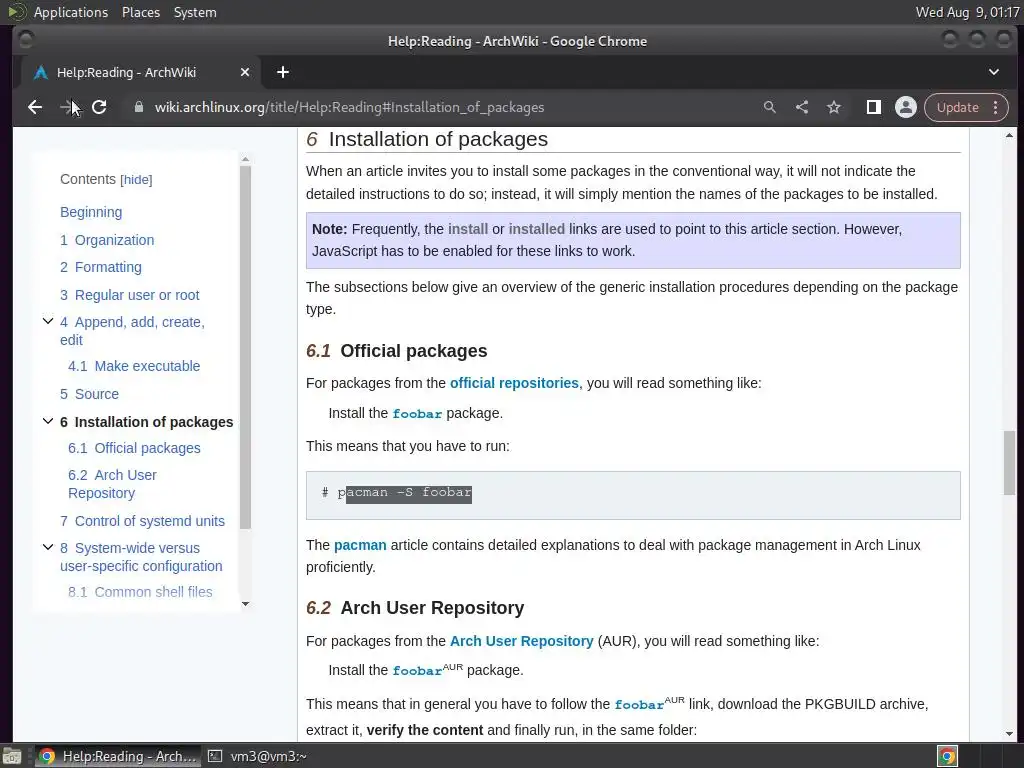
Task: Click the Contents scrollbar up arrow
Action: pos(246,159)
